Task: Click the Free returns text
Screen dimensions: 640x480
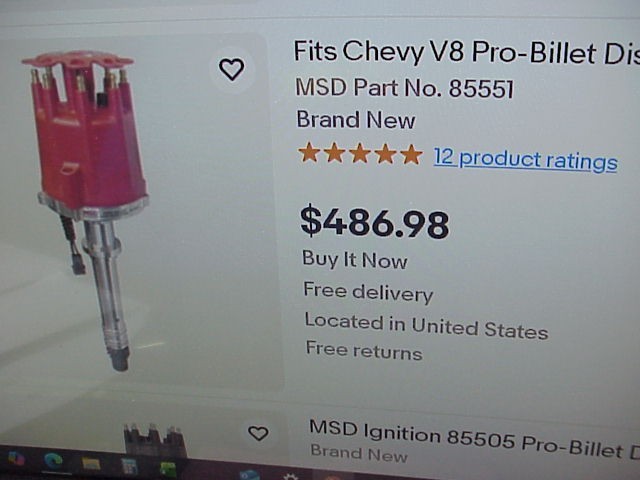Action: 364,351
